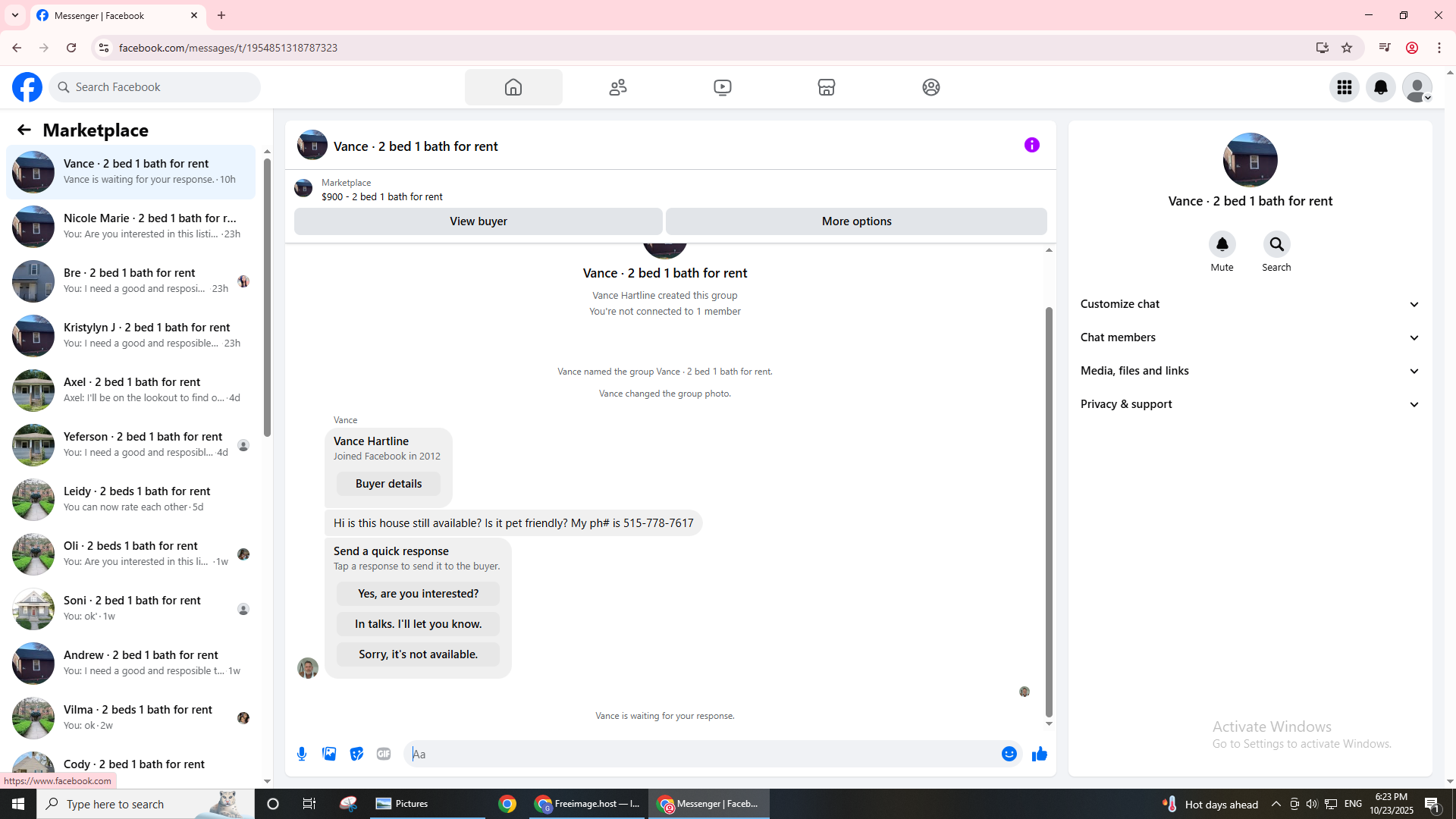This screenshot has width=1456, height=819.
Task: Search in conversation using magnifier icon
Action: [x=1276, y=244]
